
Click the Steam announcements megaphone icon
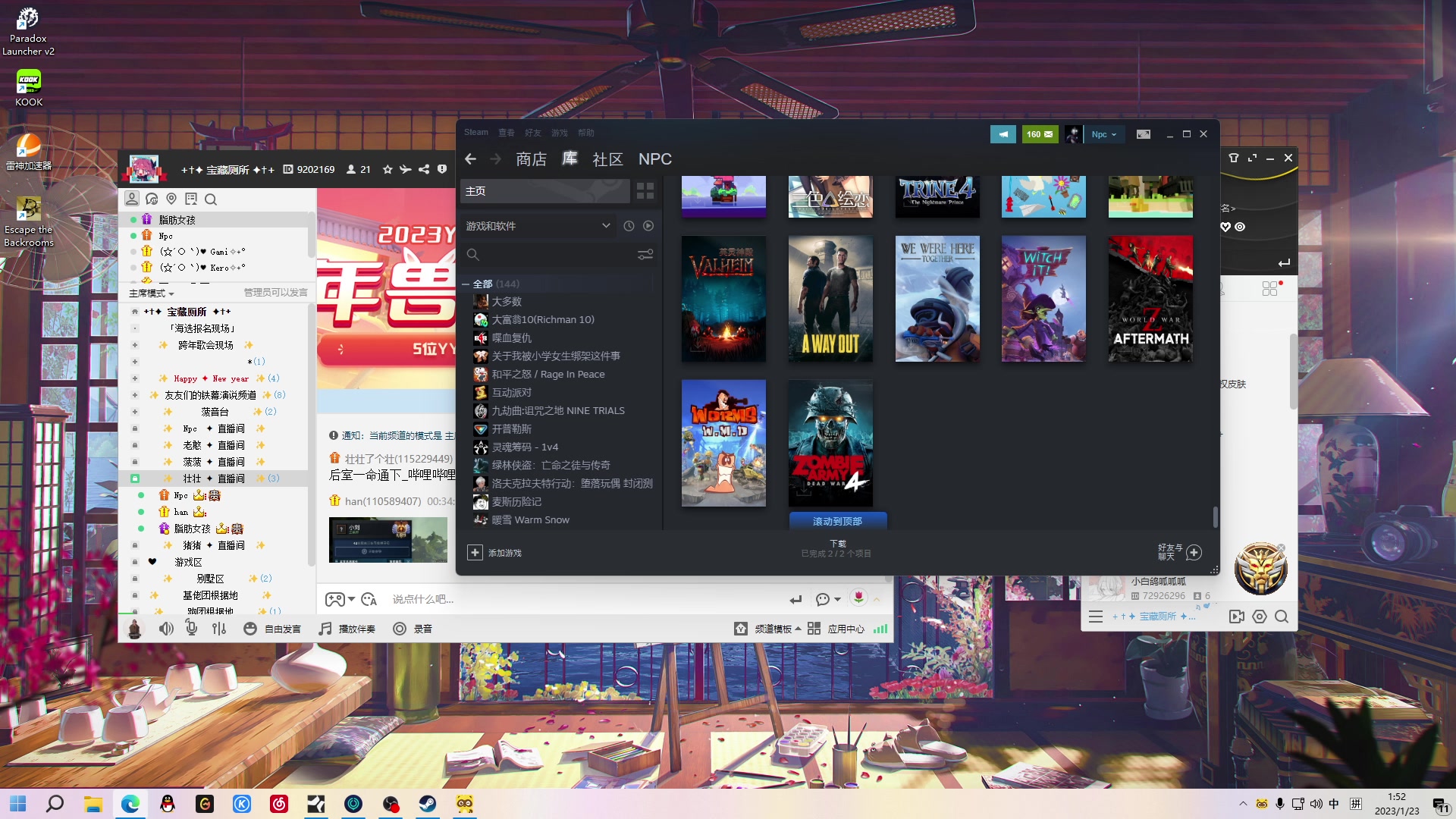pos(1003,134)
